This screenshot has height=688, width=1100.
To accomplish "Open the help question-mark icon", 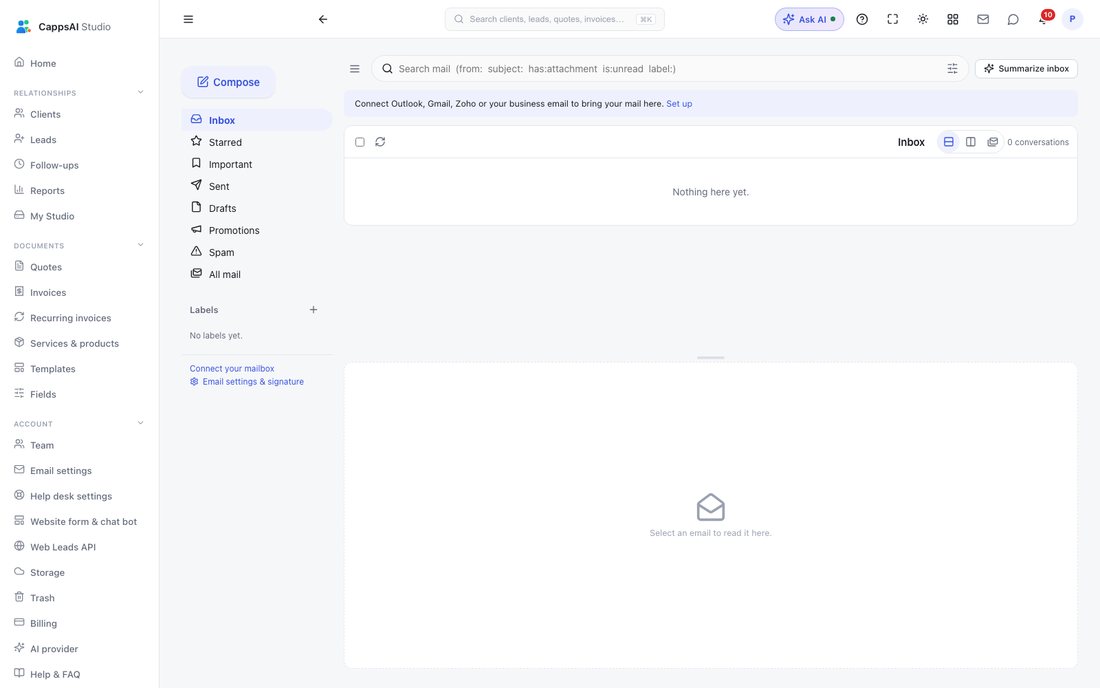I will 862,20.
